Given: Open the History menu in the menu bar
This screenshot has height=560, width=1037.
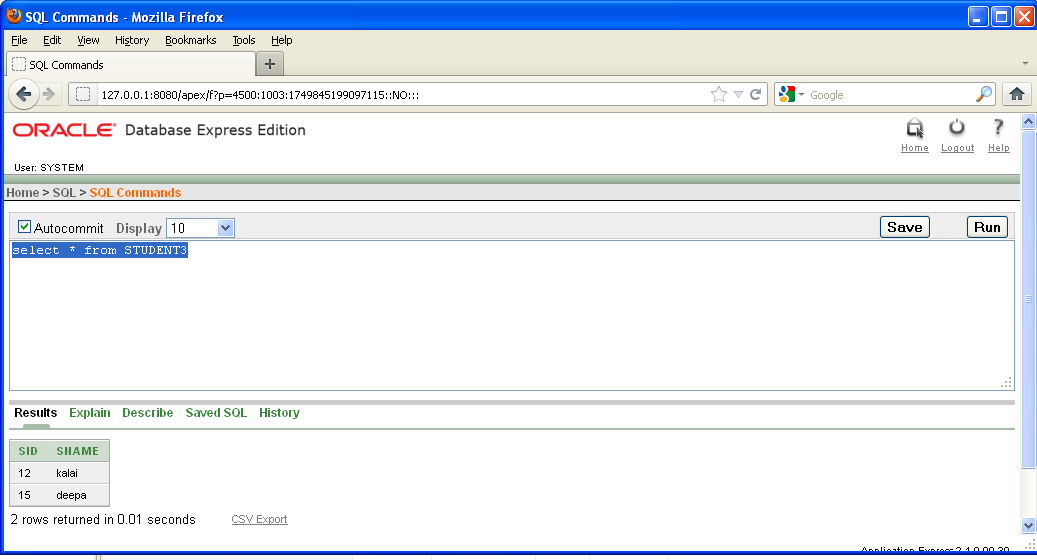Looking at the screenshot, I should (132, 40).
